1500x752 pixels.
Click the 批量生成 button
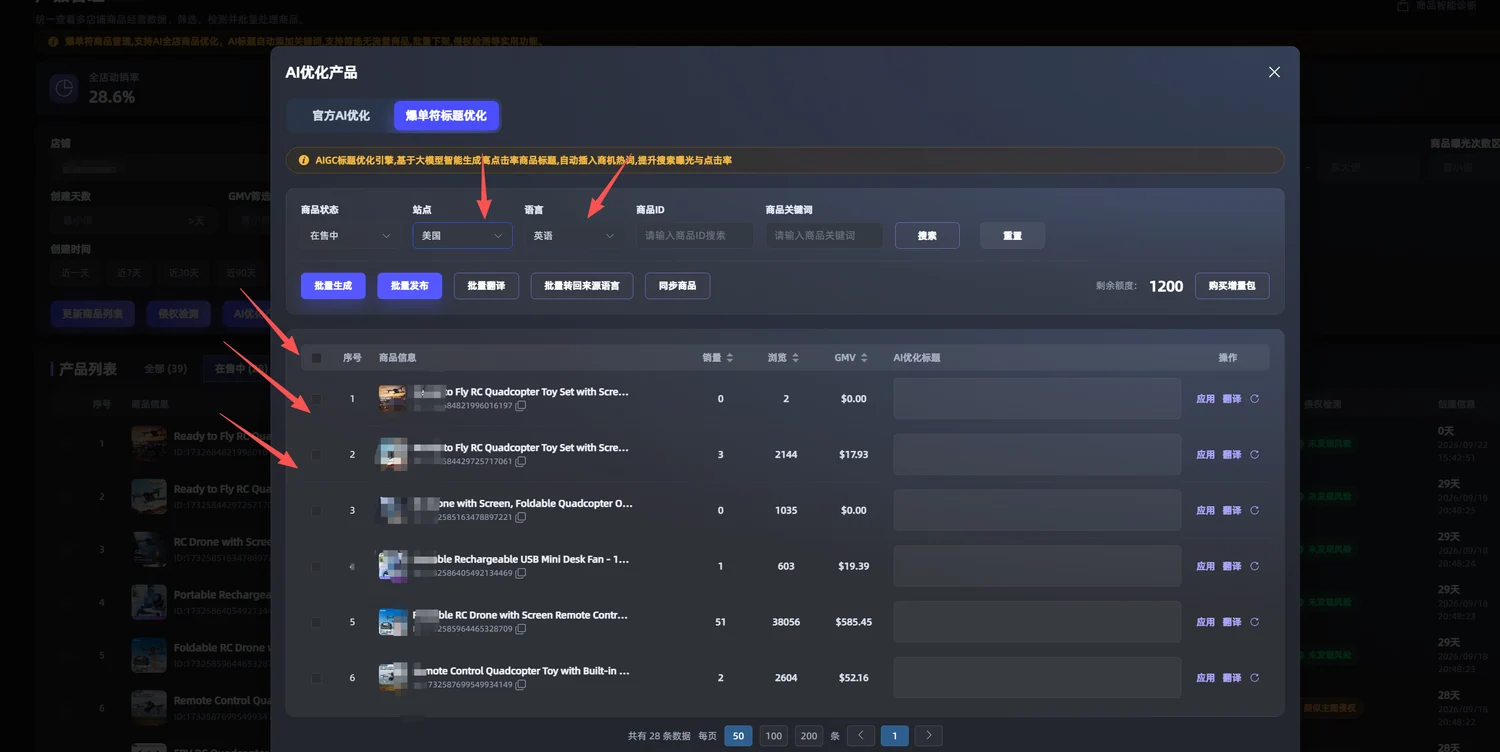pyautogui.click(x=333, y=286)
